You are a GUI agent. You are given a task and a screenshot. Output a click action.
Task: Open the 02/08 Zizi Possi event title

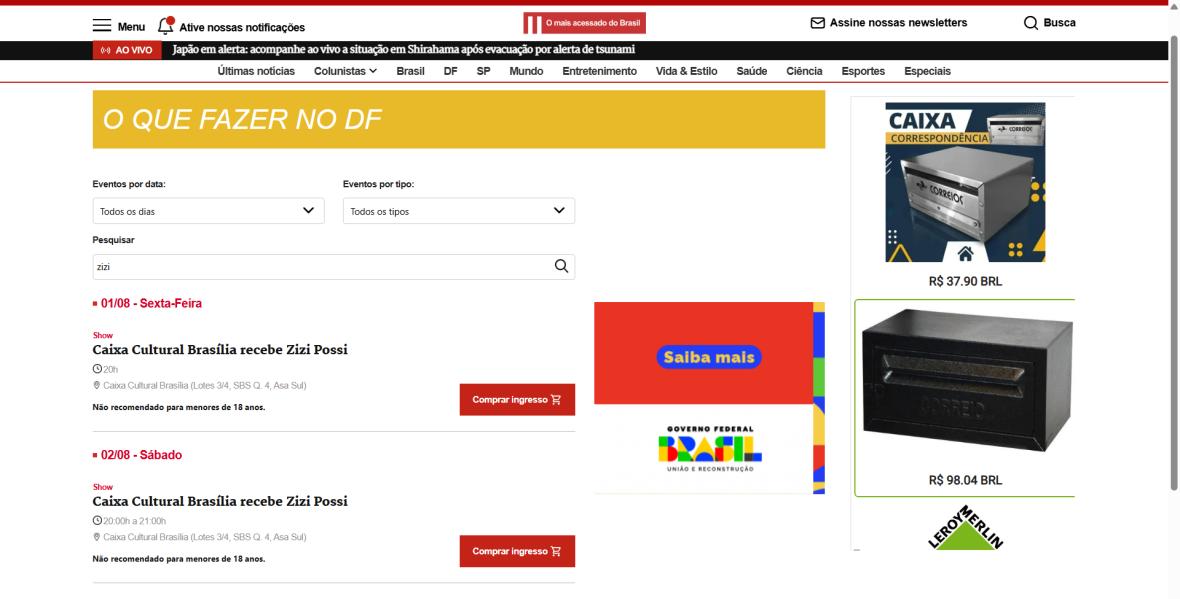(220, 500)
